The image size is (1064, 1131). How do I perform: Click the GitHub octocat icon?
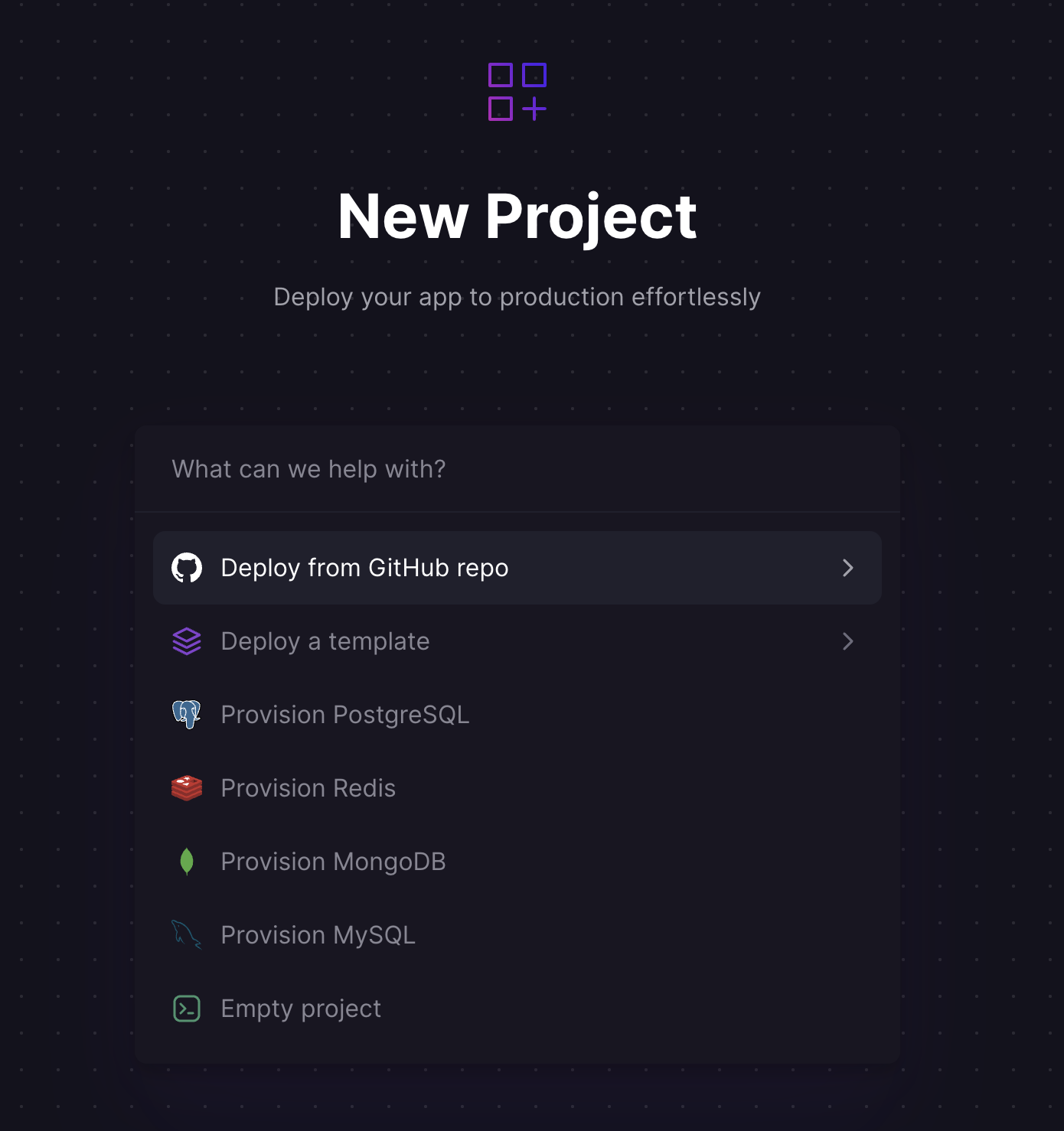[187, 568]
